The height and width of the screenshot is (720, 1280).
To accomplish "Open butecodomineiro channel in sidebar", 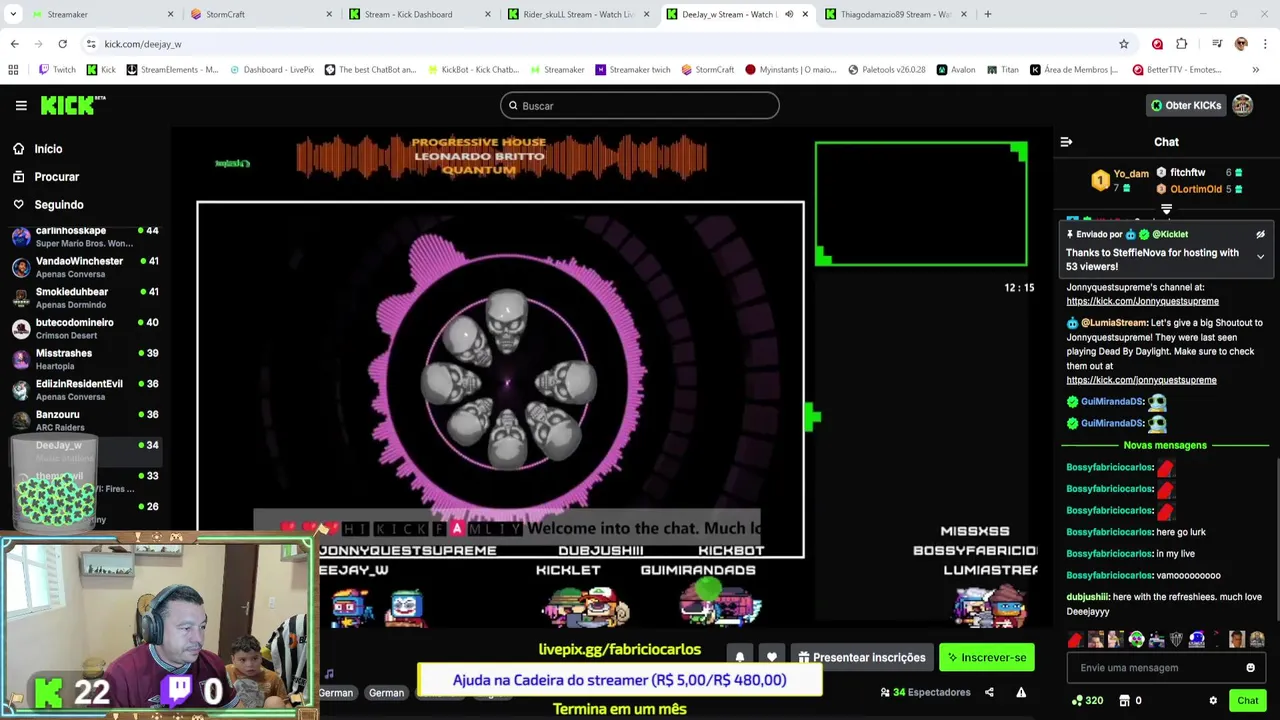I will click(x=86, y=329).
